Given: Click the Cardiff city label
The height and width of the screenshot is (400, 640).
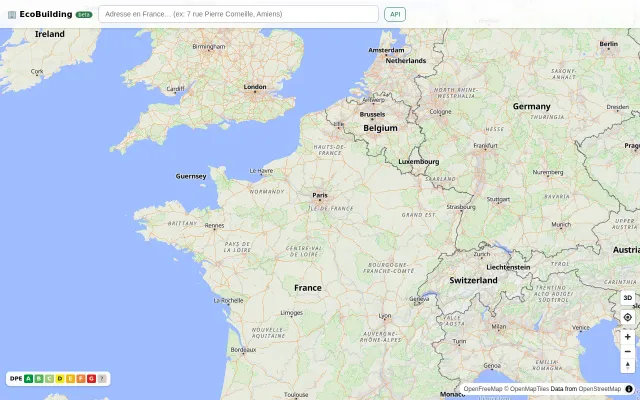Looking at the screenshot, I should [x=176, y=89].
